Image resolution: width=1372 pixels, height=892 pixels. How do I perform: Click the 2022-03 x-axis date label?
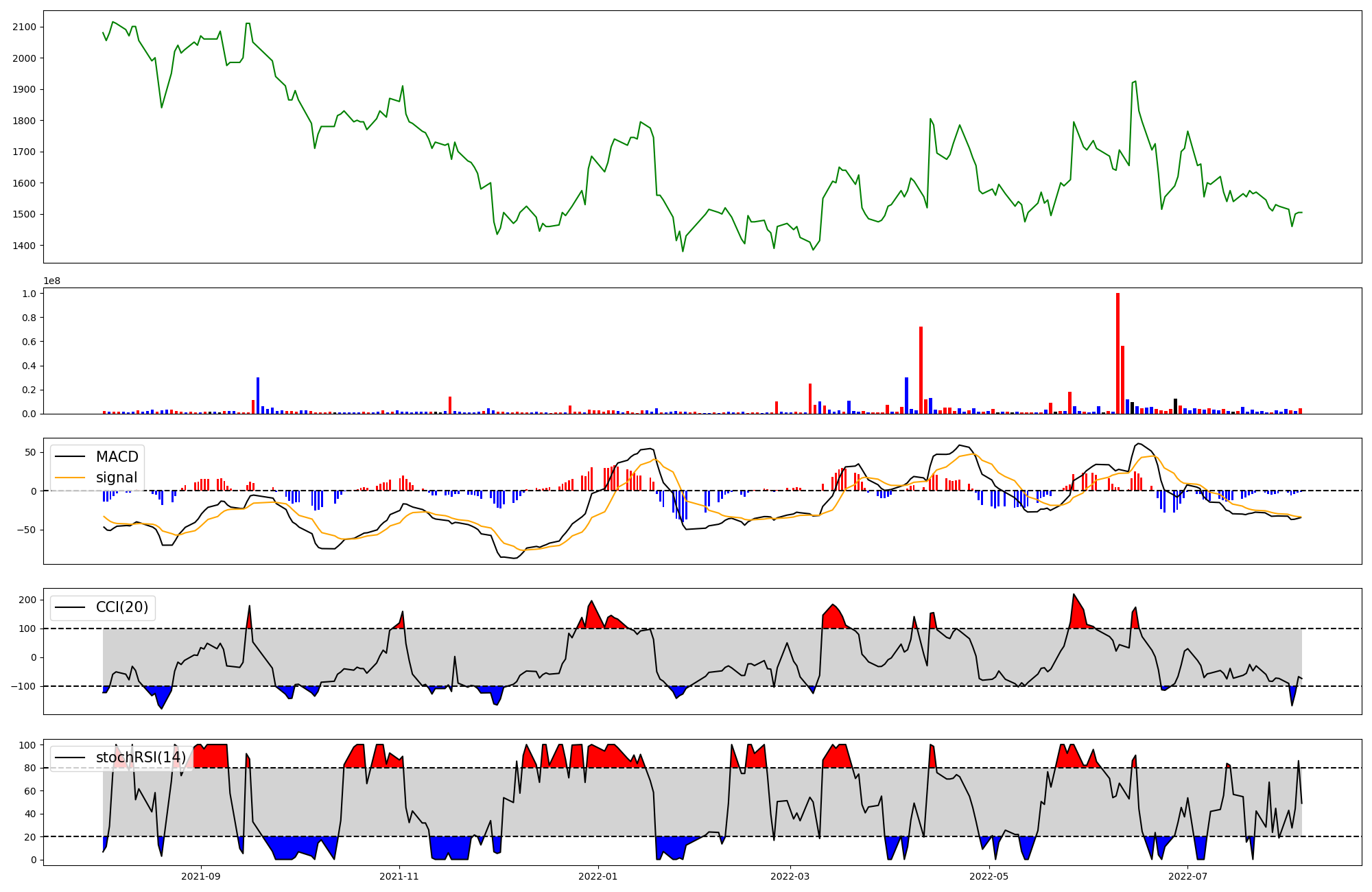790,876
